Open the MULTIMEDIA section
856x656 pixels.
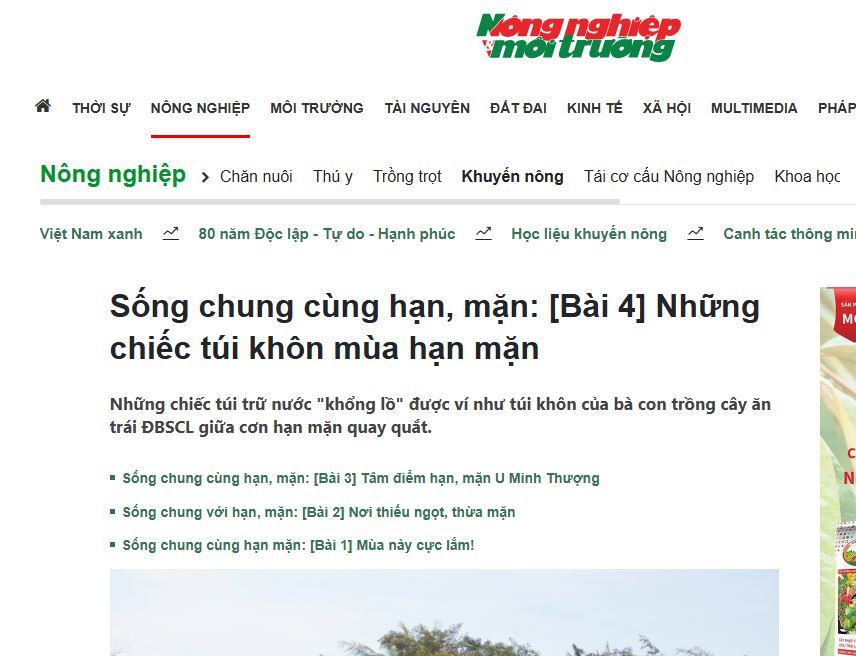(754, 108)
